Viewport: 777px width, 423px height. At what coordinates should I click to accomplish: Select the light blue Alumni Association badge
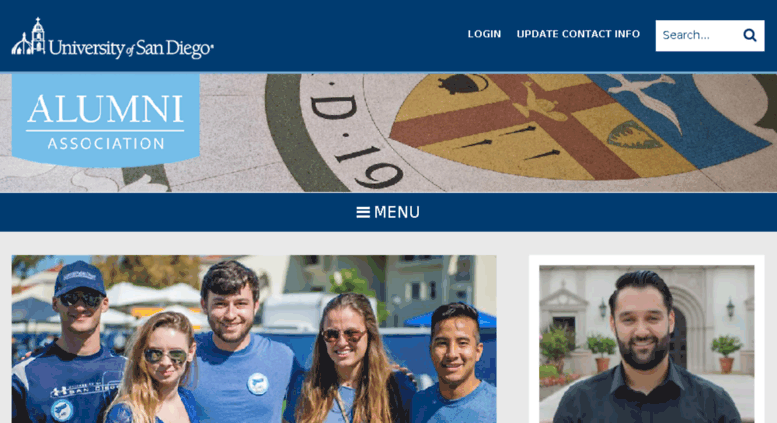[x=106, y=120]
